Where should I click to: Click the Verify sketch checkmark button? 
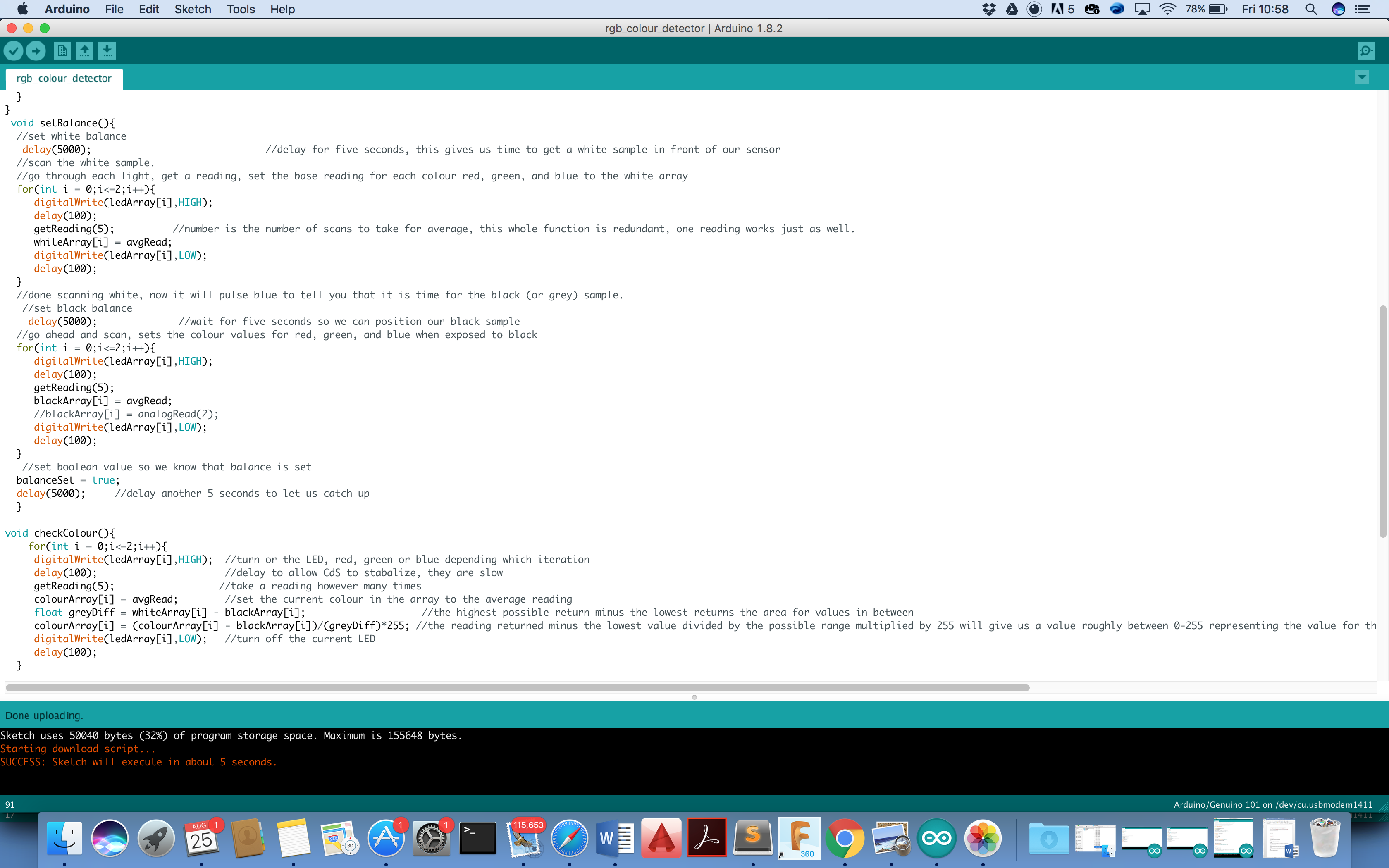click(x=13, y=51)
